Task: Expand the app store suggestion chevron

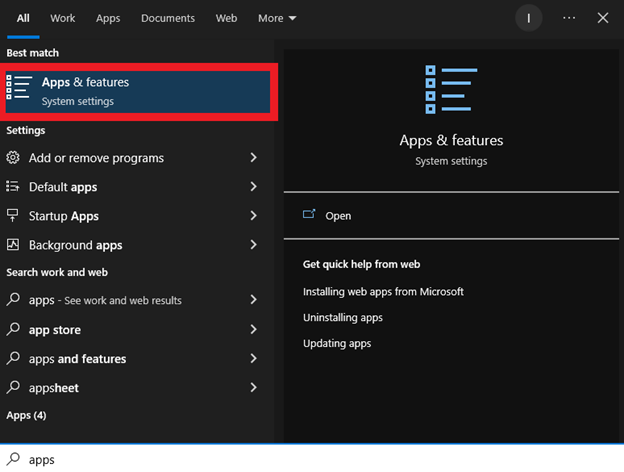Action: [254, 329]
